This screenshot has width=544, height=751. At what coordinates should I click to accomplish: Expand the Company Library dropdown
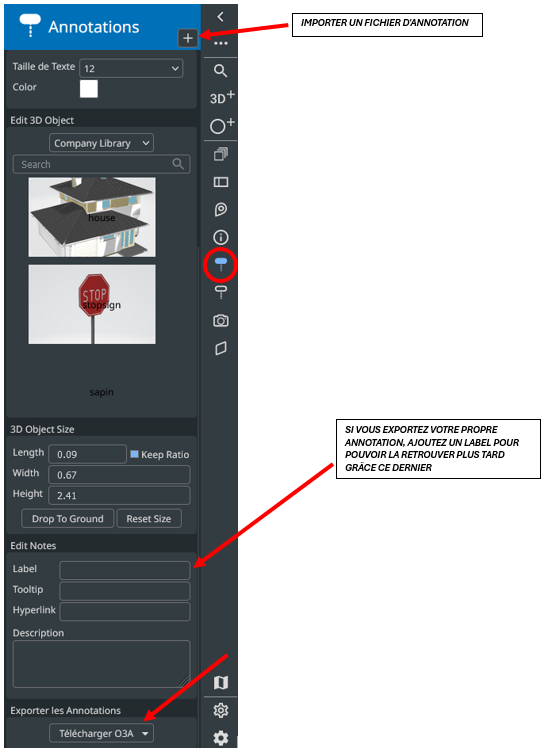pos(102,143)
